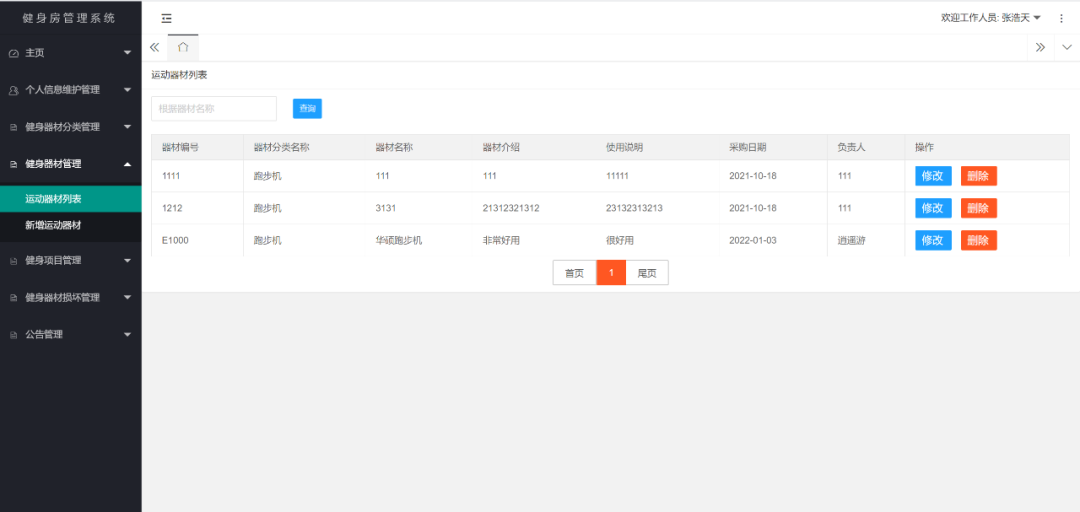The width and height of the screenshot is (1080, 512).
Task: Click 修改 for equipment E1000
Action: point(932,240)
